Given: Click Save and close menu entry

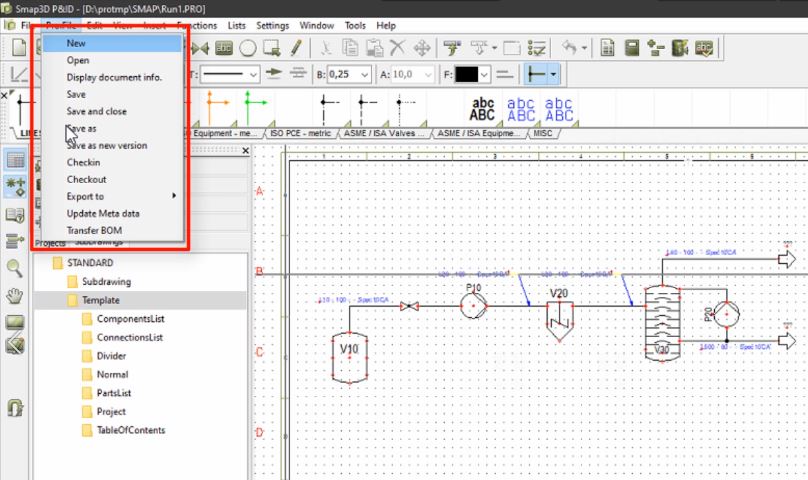Looking at the screenshot, I should pos(96,111).
